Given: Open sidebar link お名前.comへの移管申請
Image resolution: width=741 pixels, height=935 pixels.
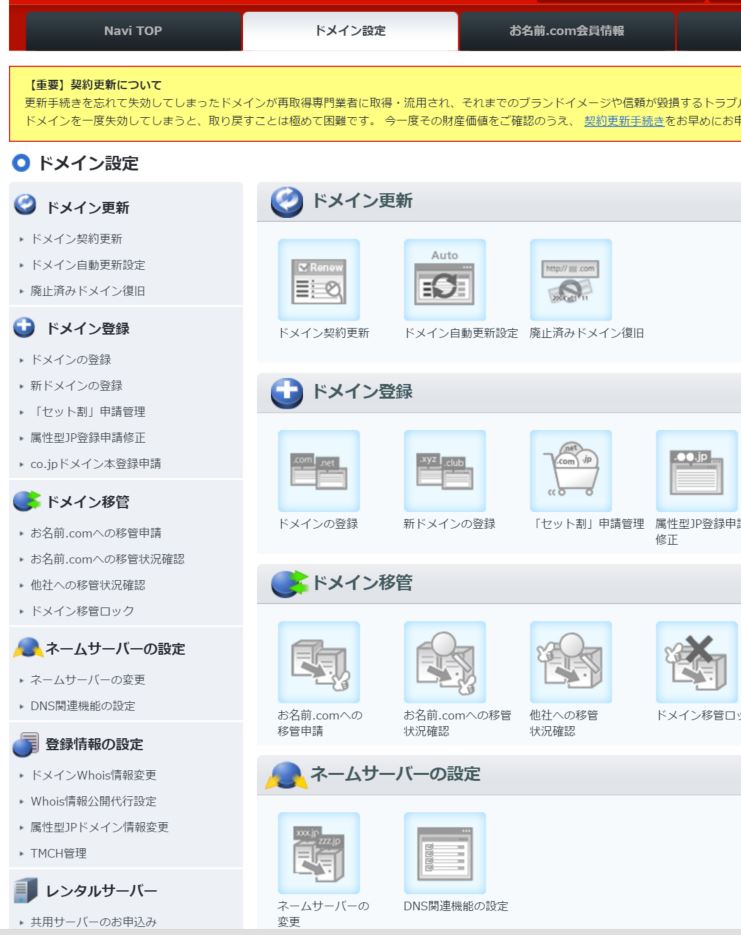Looking at the screenshot, I should tap(96, 533).
